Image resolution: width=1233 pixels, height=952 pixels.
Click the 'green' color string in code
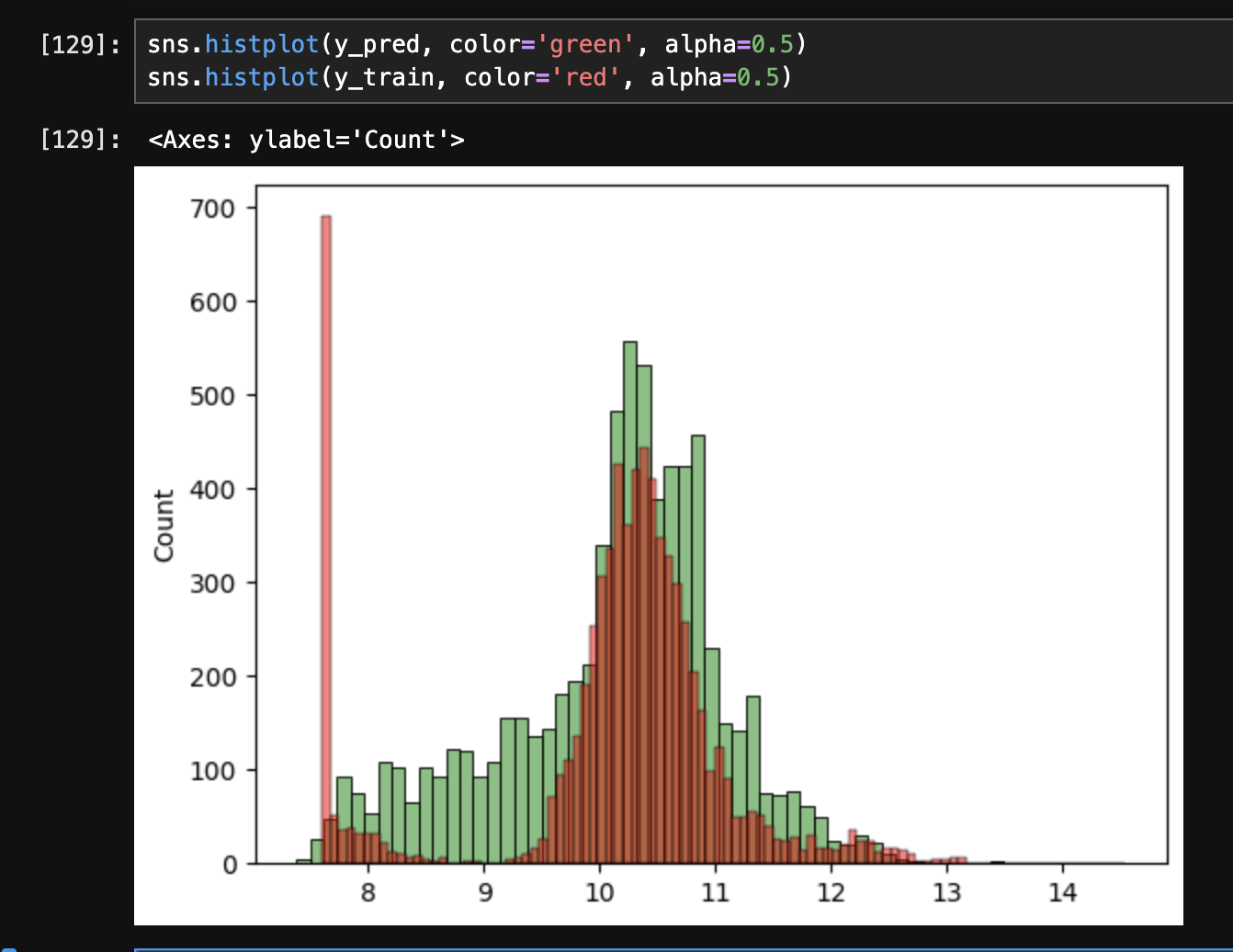click(x=584, y=44)
